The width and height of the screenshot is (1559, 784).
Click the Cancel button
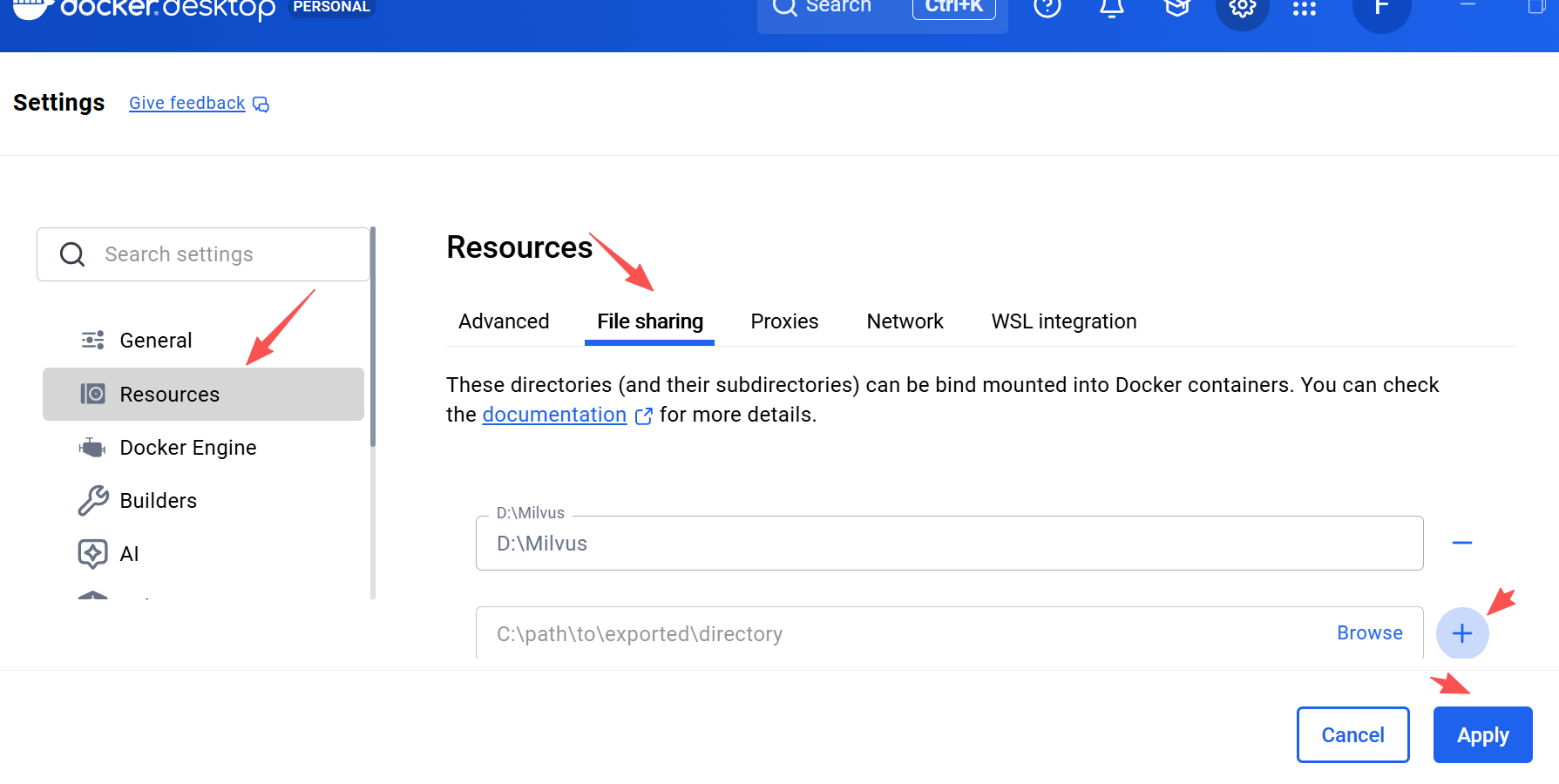[x=1352, y=735]
